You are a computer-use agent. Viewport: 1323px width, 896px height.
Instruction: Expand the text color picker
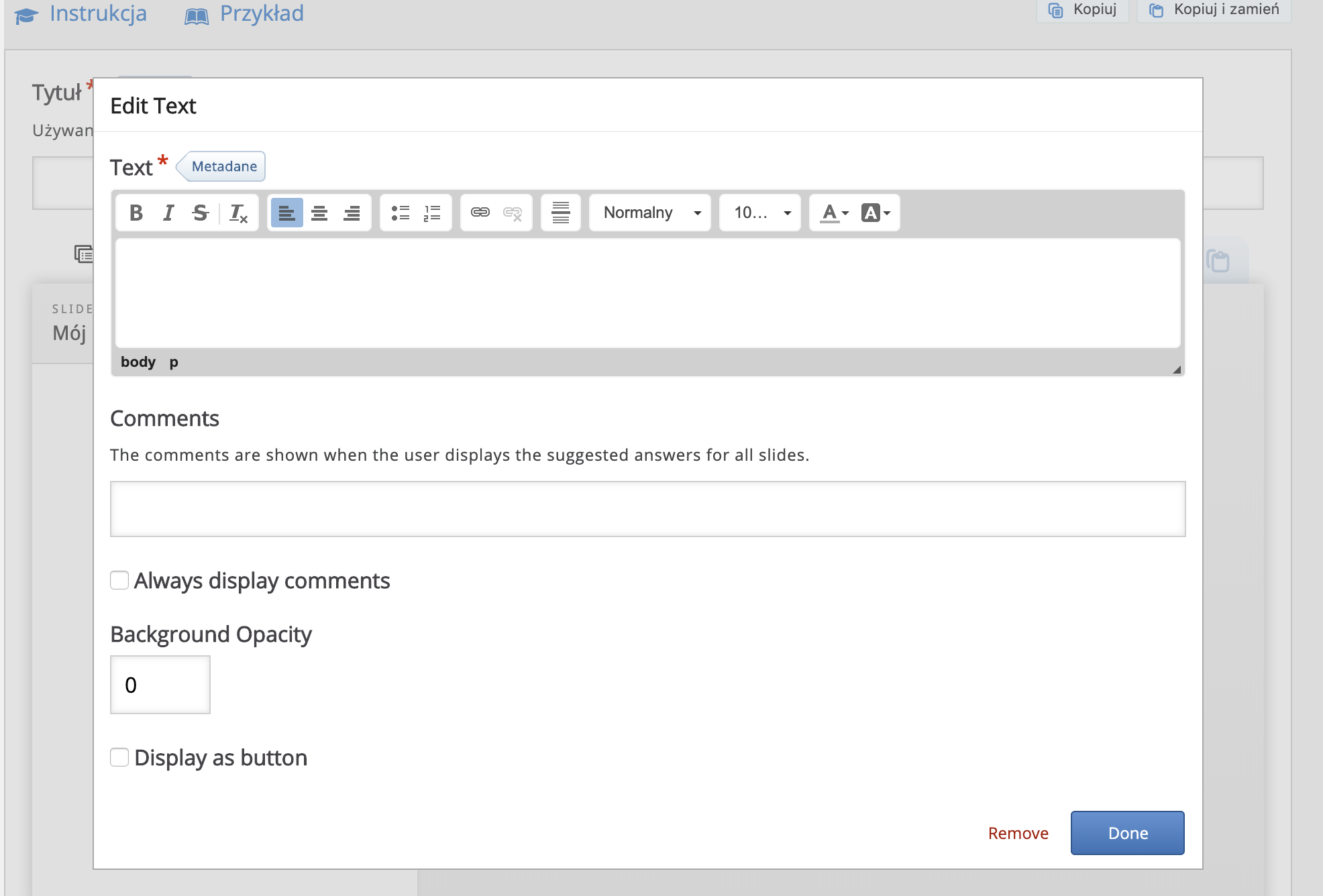835,213
